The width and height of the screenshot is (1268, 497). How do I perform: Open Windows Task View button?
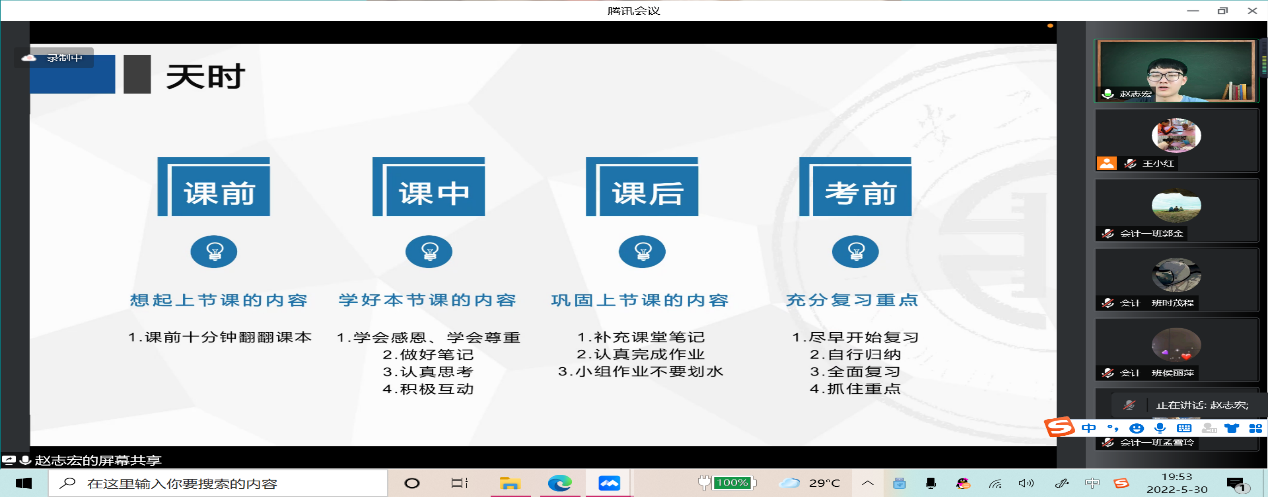(459, 483)
